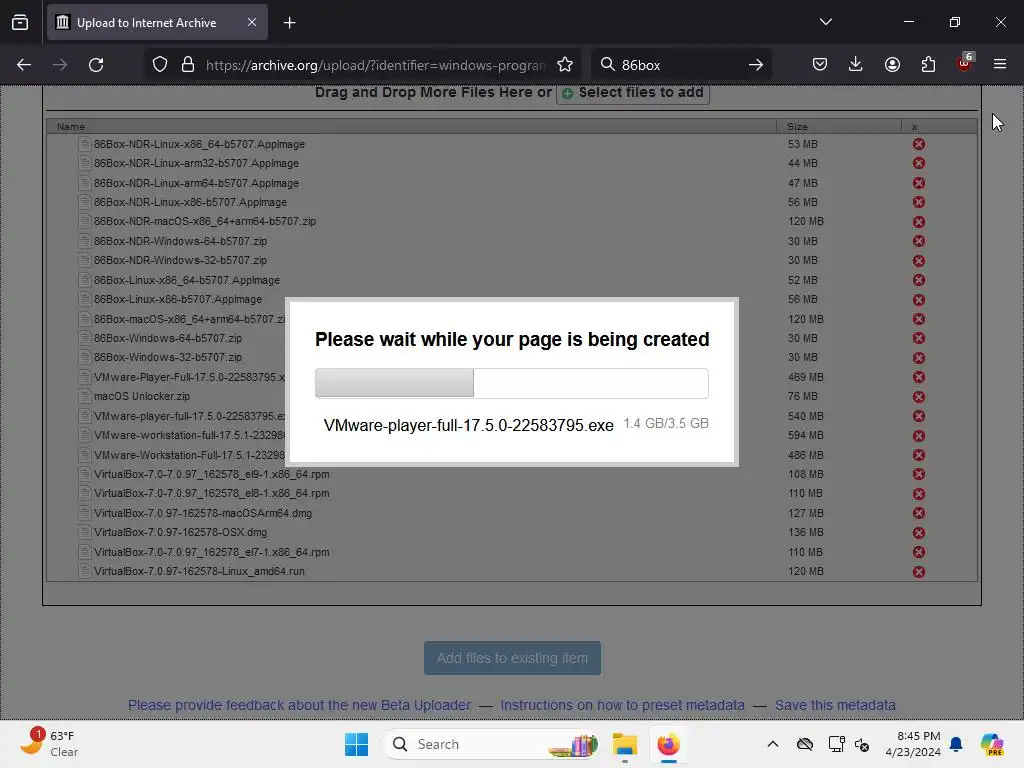
Task: Open feedback about the new Beta Uploader link
Action: point(299,705)
